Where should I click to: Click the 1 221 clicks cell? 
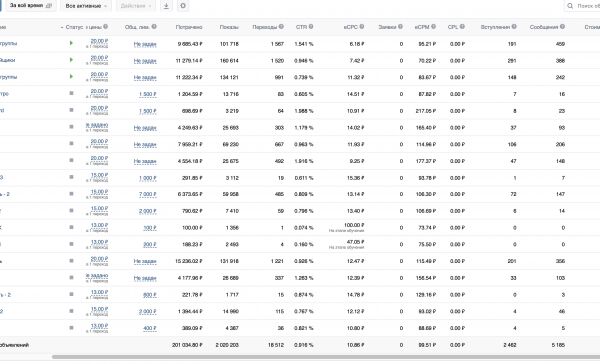click(x=277, y=261)
